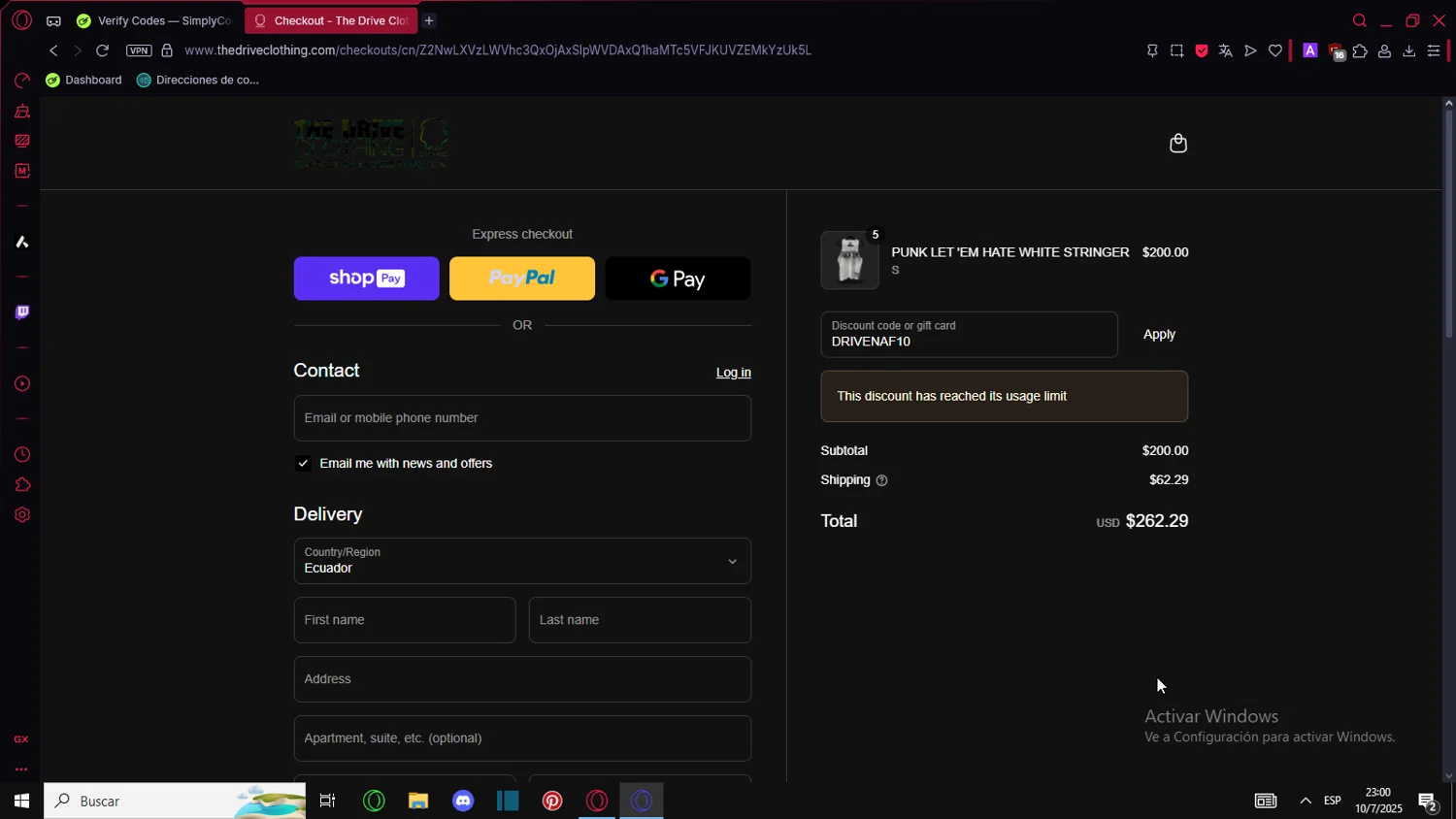Open the downloads panel
Viewport: 1456px width, 819px height.
click(x=1409, y=50)
